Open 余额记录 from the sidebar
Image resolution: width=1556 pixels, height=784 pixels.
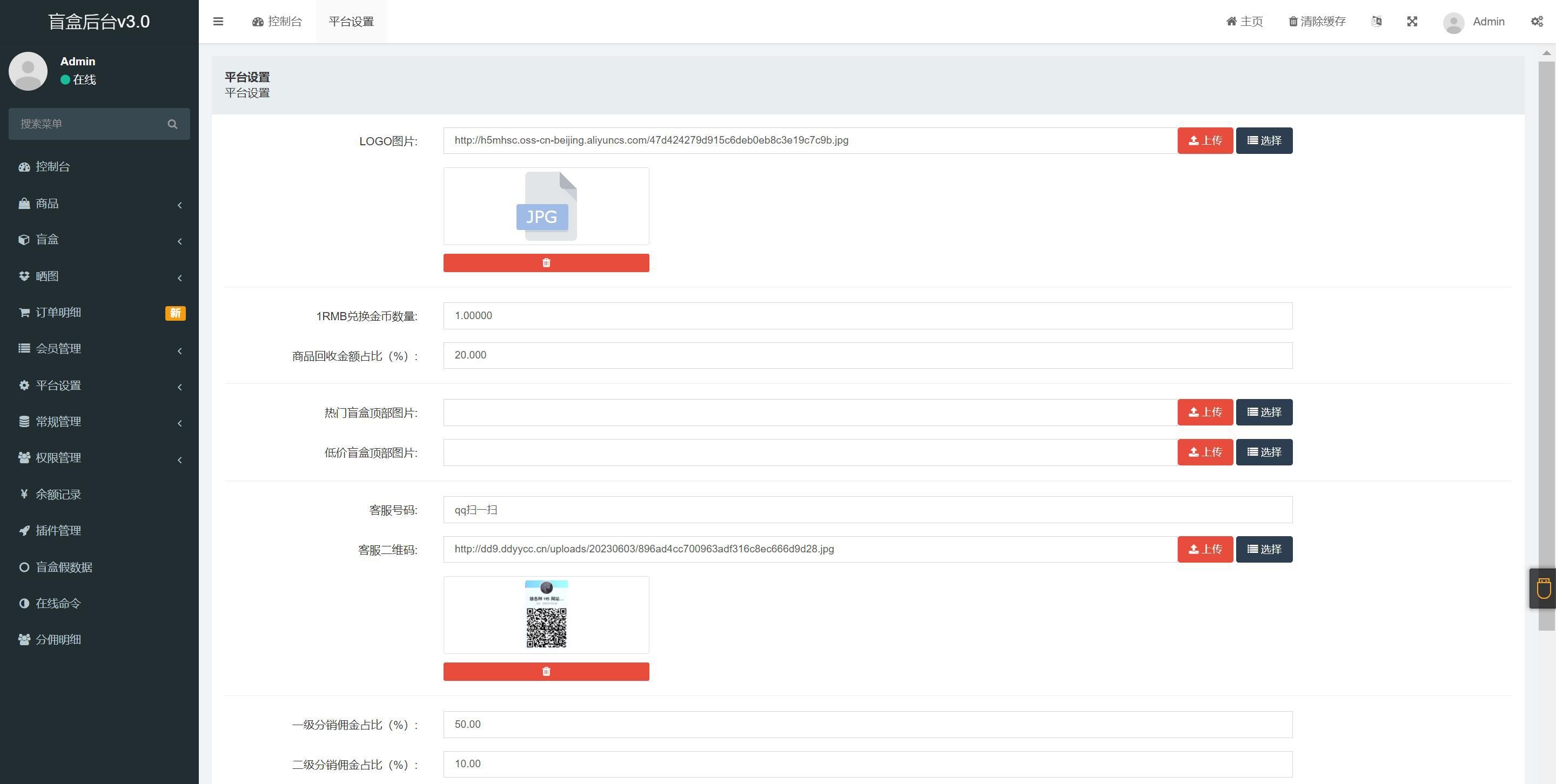tap(58, 494)
